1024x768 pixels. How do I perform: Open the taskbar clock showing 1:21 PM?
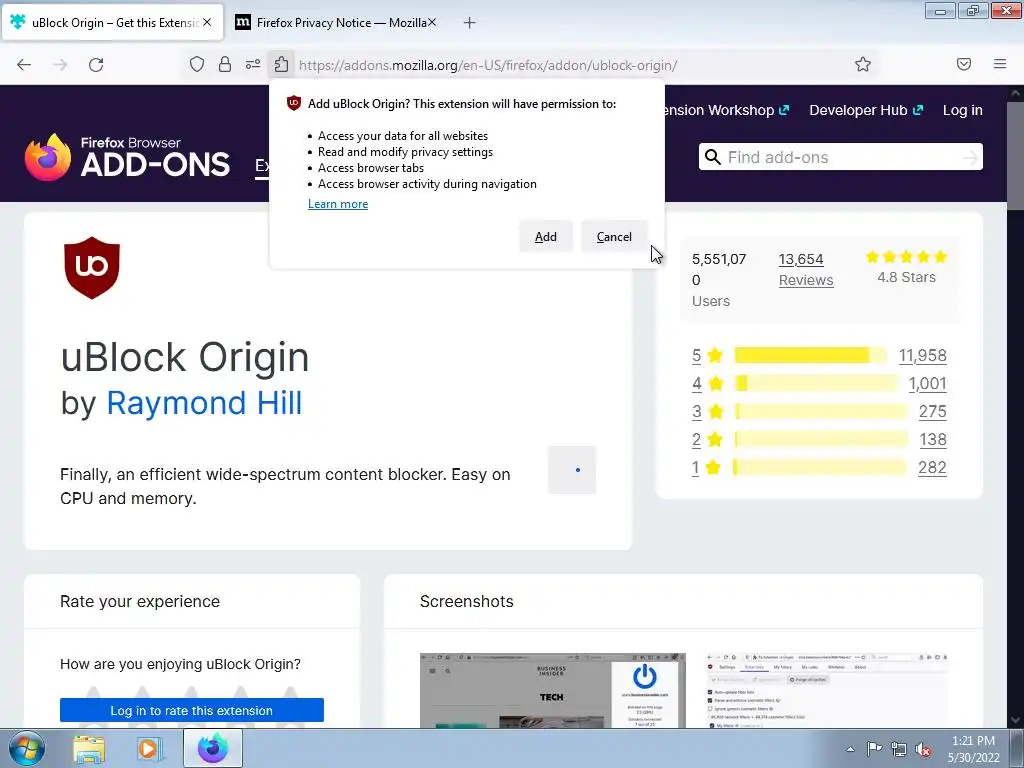point(973,749)
